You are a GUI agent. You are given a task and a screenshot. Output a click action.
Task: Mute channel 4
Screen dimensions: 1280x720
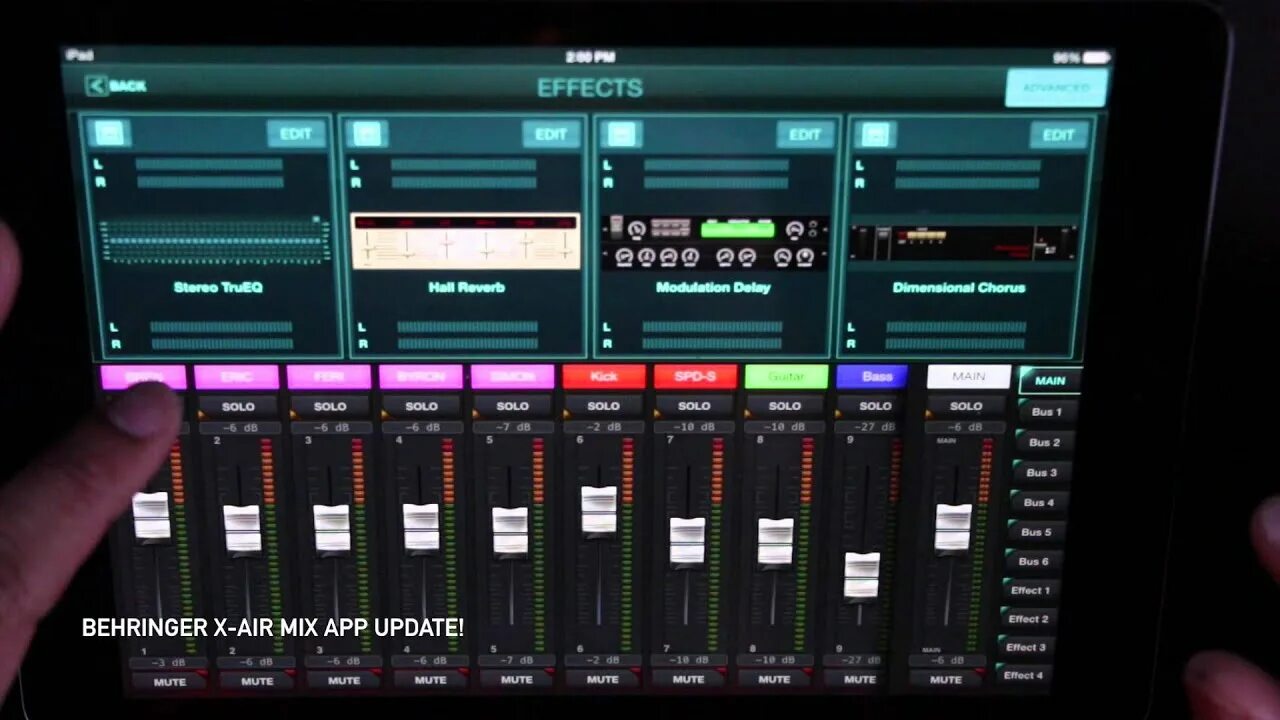pyautogui.click(x=430, y=680)
